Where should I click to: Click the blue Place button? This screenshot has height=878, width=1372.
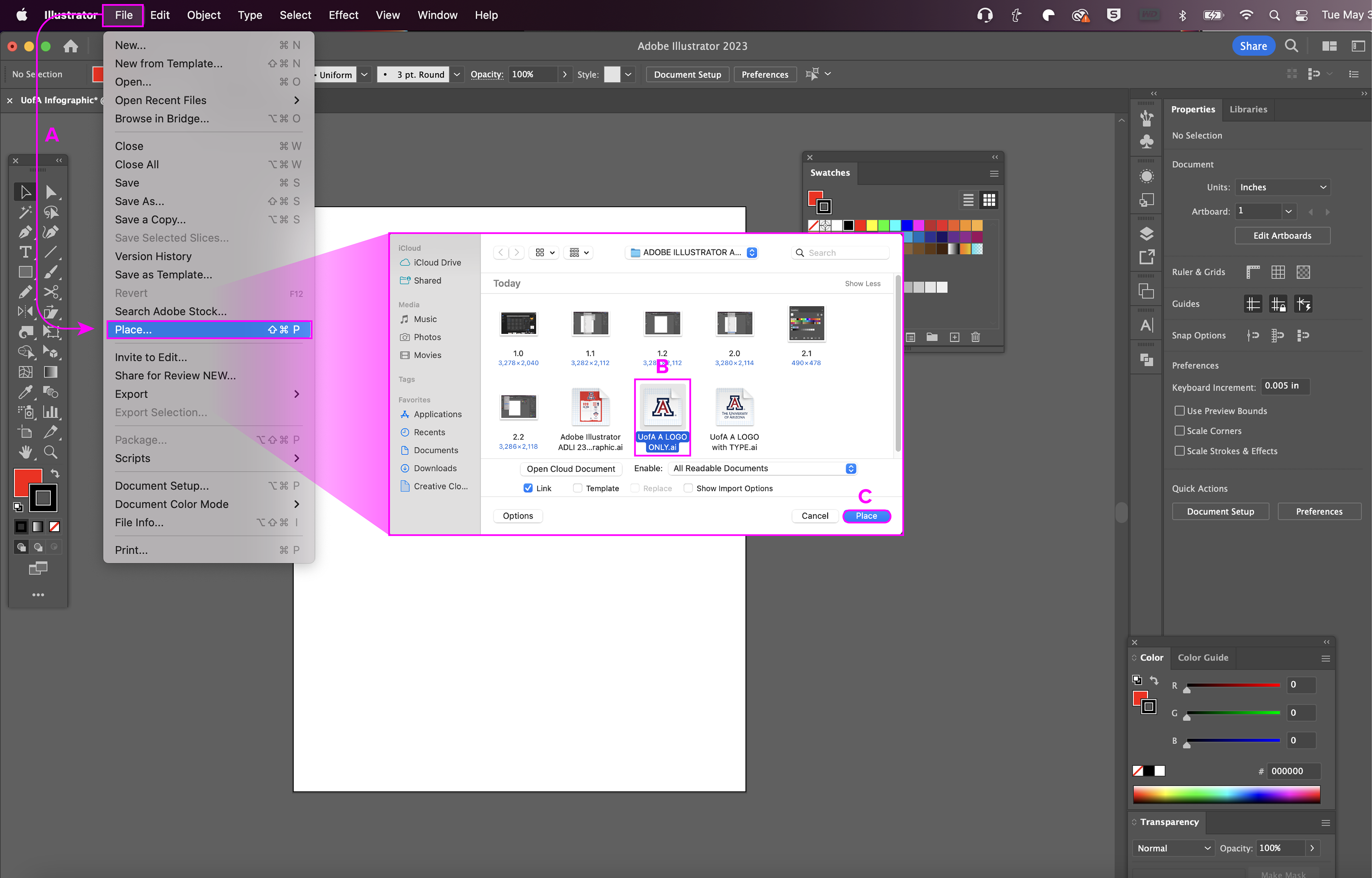[x=866, y=515]
